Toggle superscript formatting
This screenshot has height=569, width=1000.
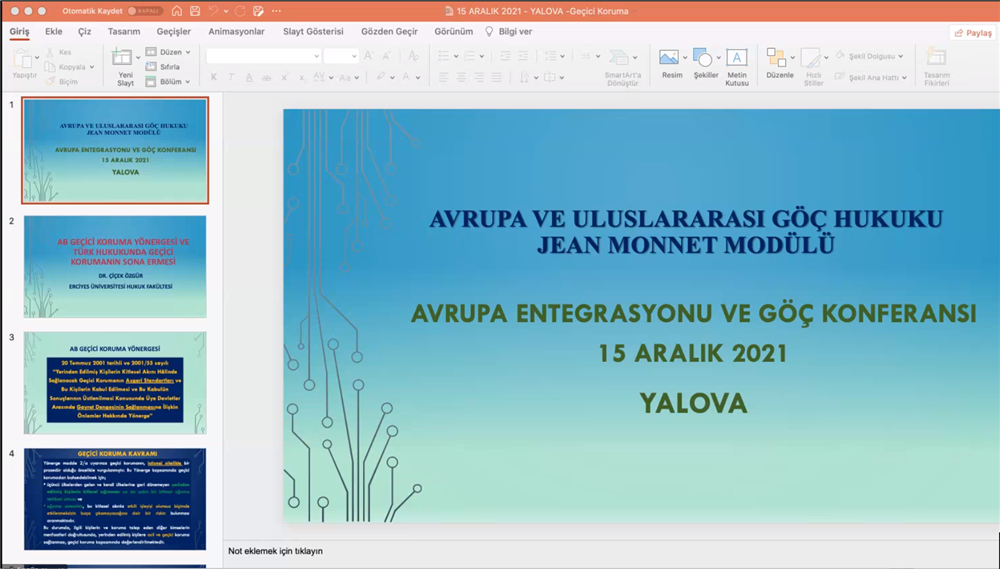coord(284,77)
